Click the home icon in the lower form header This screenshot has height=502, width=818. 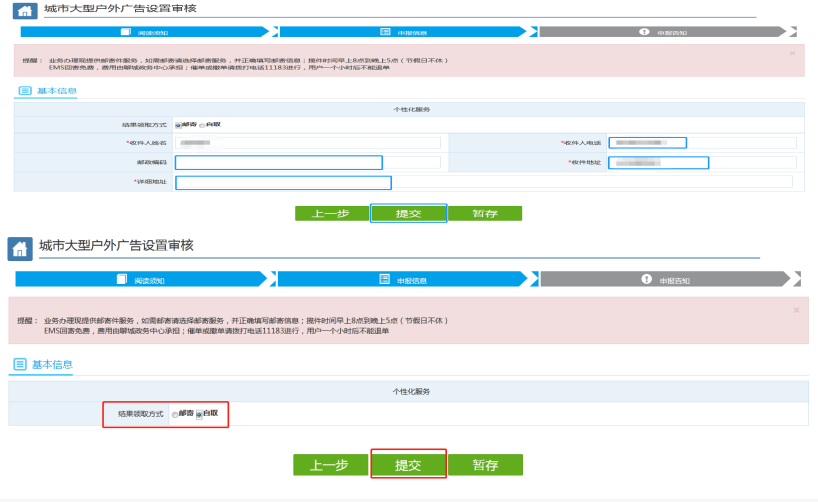pyautogui.click(x=19, y=248)
